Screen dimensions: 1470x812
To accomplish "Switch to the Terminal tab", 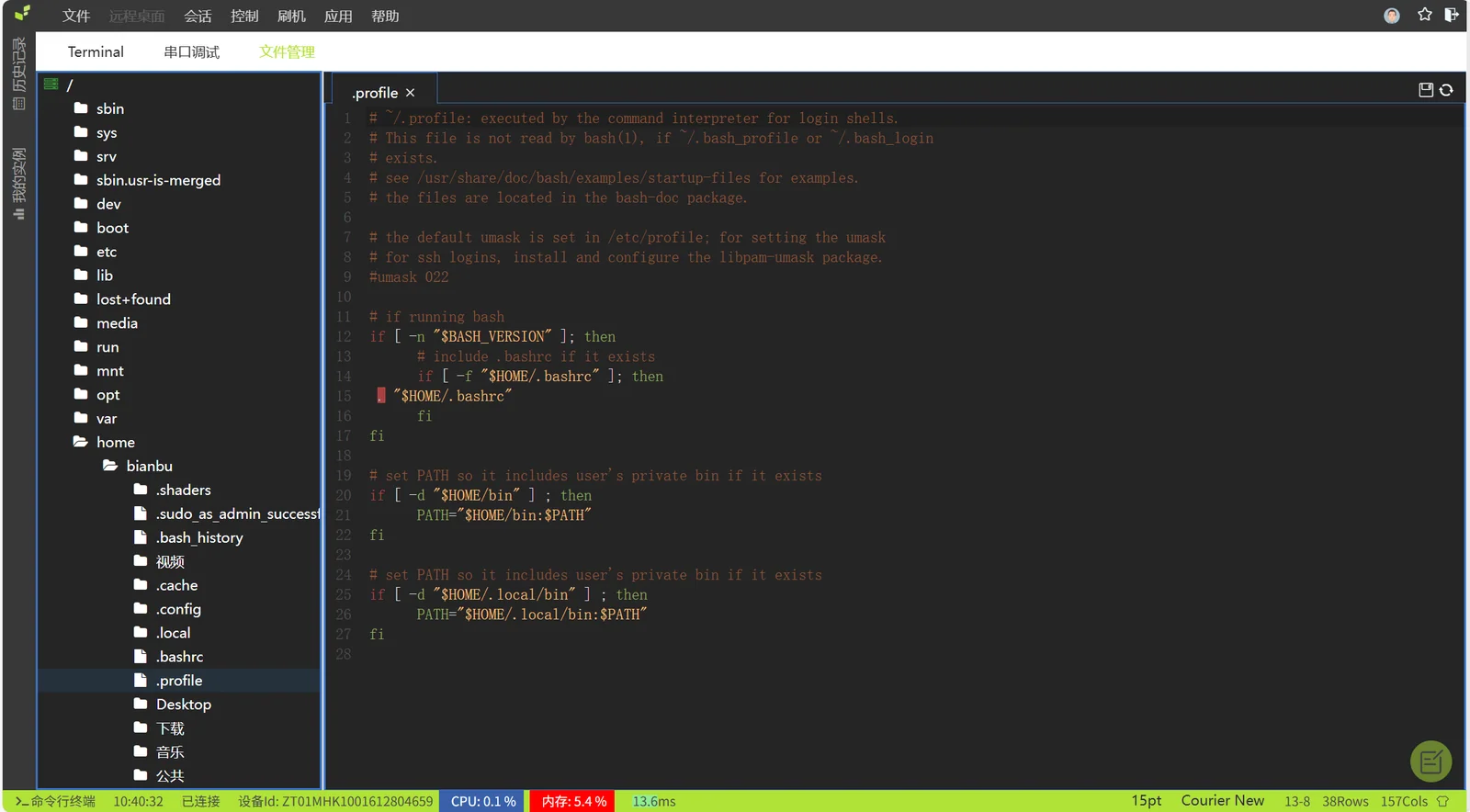I will 96,51.
